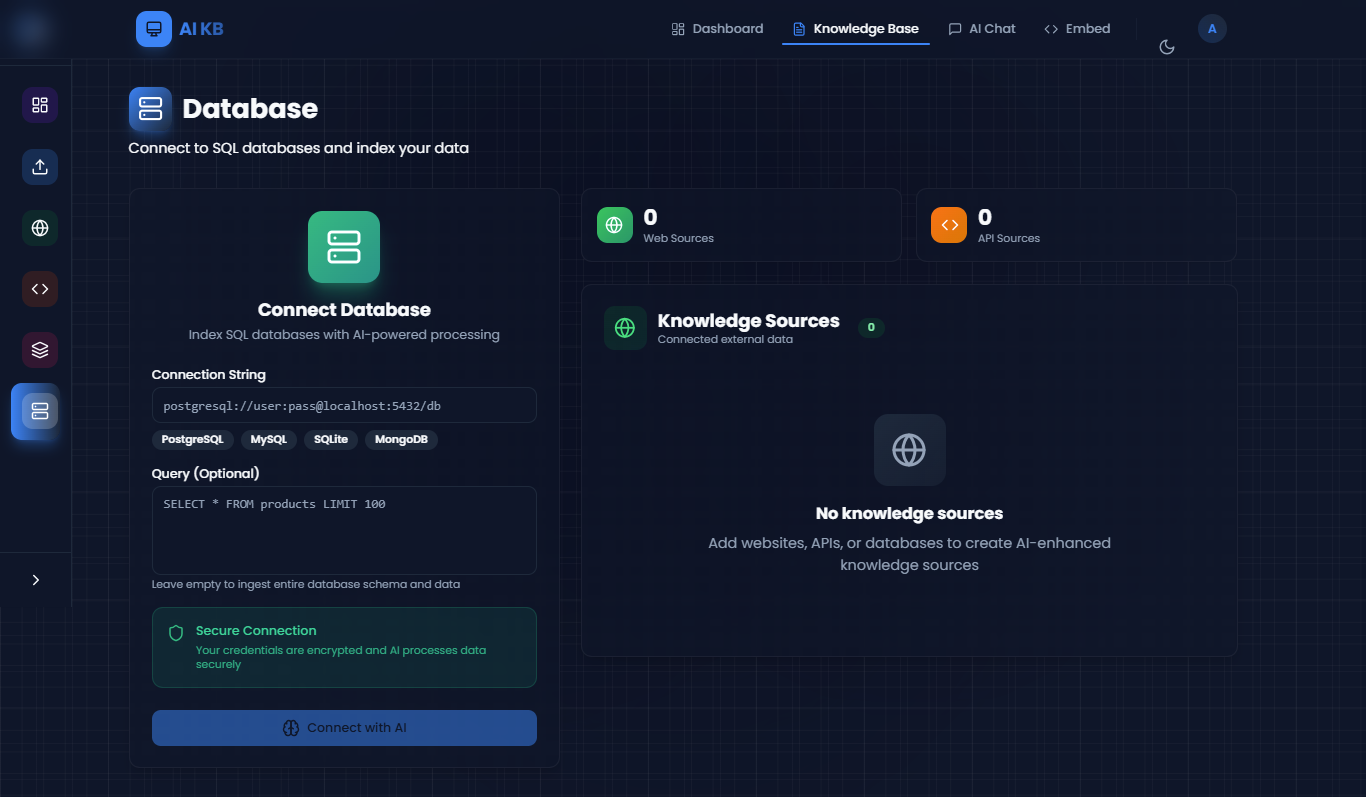Select the database sidebar icon
This screenshot has width=1366, height=797.
pos(40,411)
